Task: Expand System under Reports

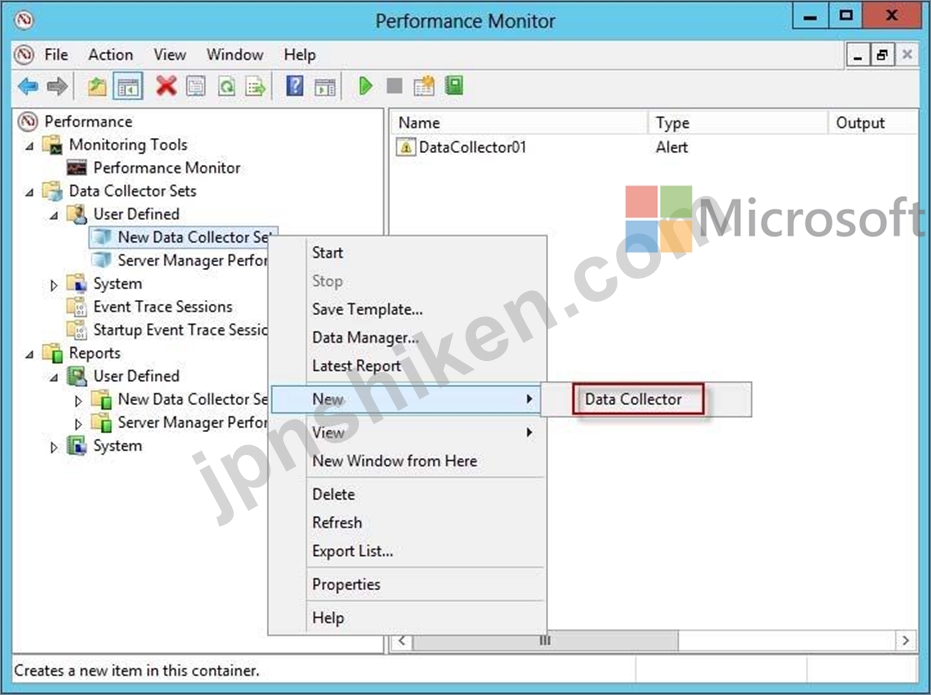Action: coord(54,448)
